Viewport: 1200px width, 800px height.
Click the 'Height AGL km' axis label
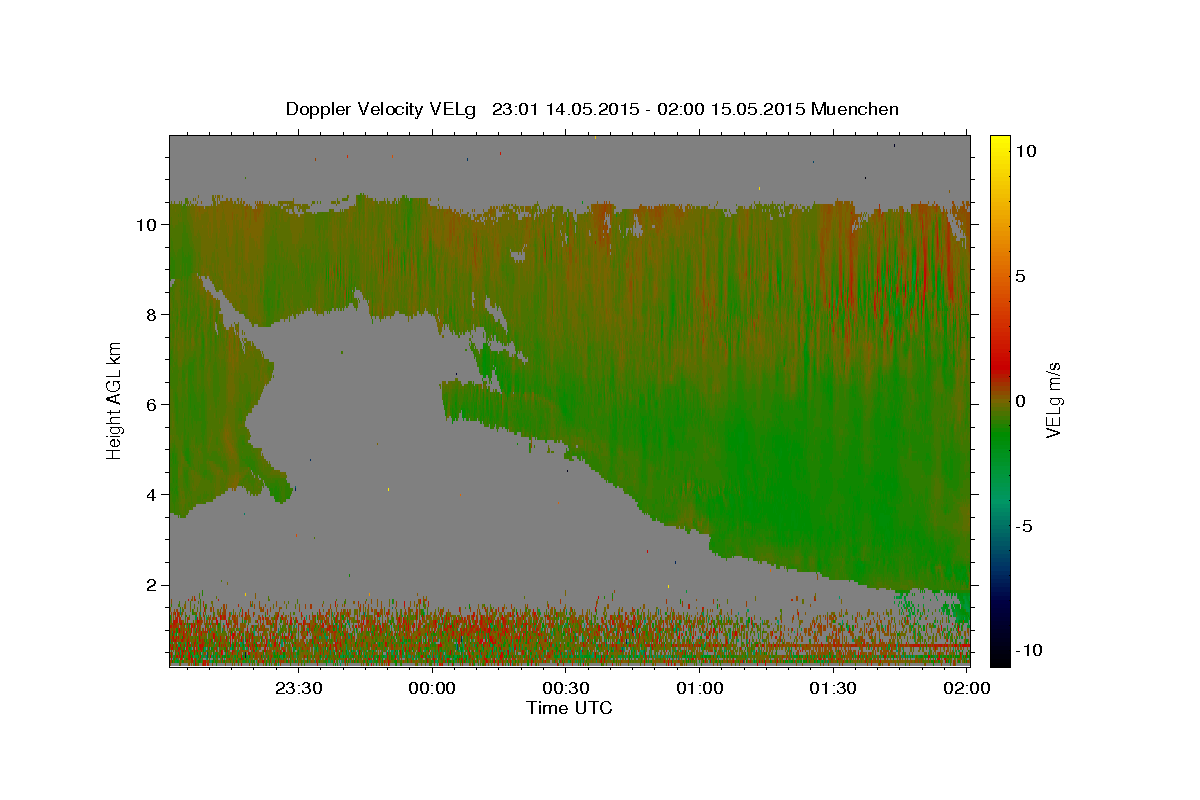coord(114,399)
